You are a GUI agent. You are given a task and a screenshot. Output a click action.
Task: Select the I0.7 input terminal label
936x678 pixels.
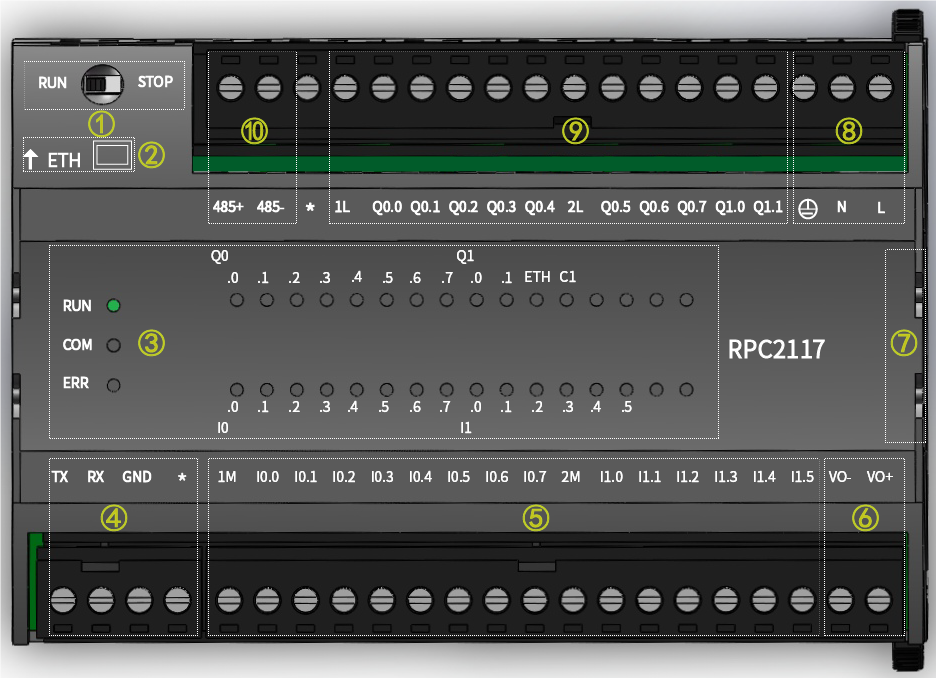[x=534, y=477]
